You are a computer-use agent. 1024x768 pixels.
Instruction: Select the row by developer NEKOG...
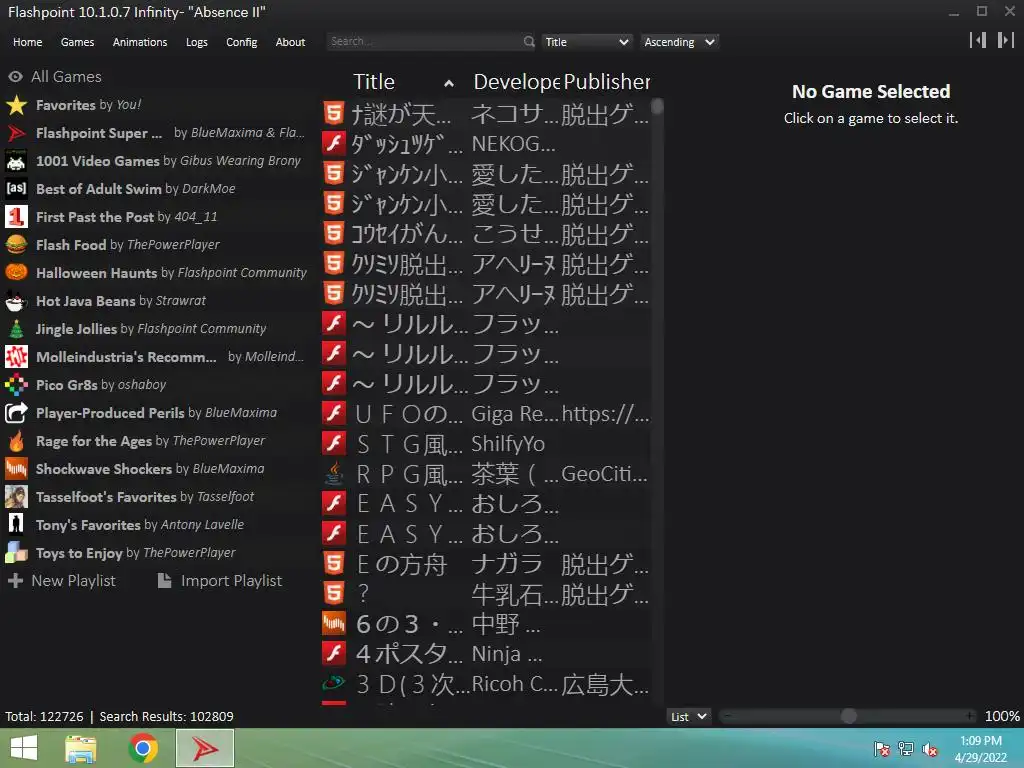[x=487, y=143]
